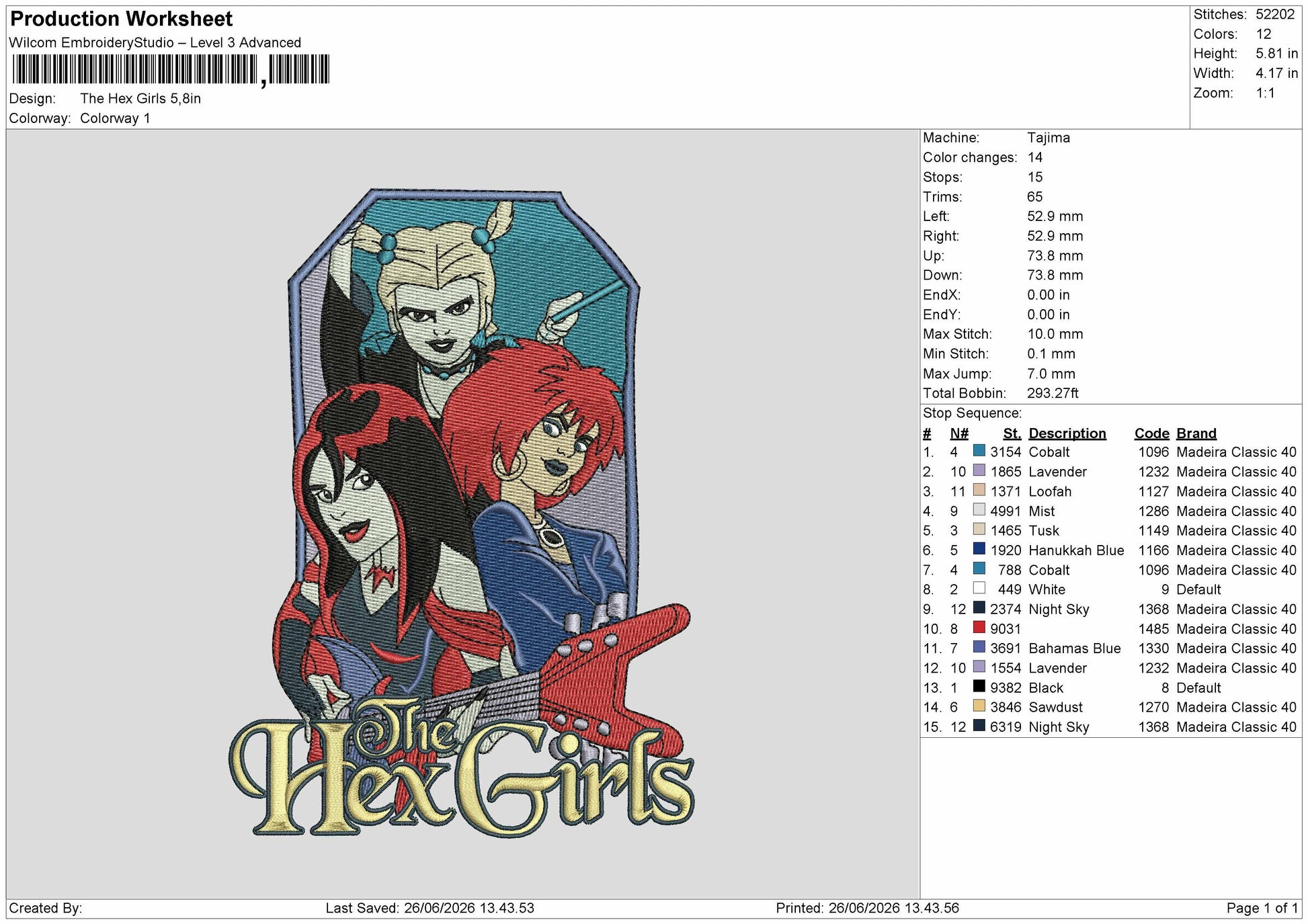Click the Trims value '65'

pos(1035,197)
